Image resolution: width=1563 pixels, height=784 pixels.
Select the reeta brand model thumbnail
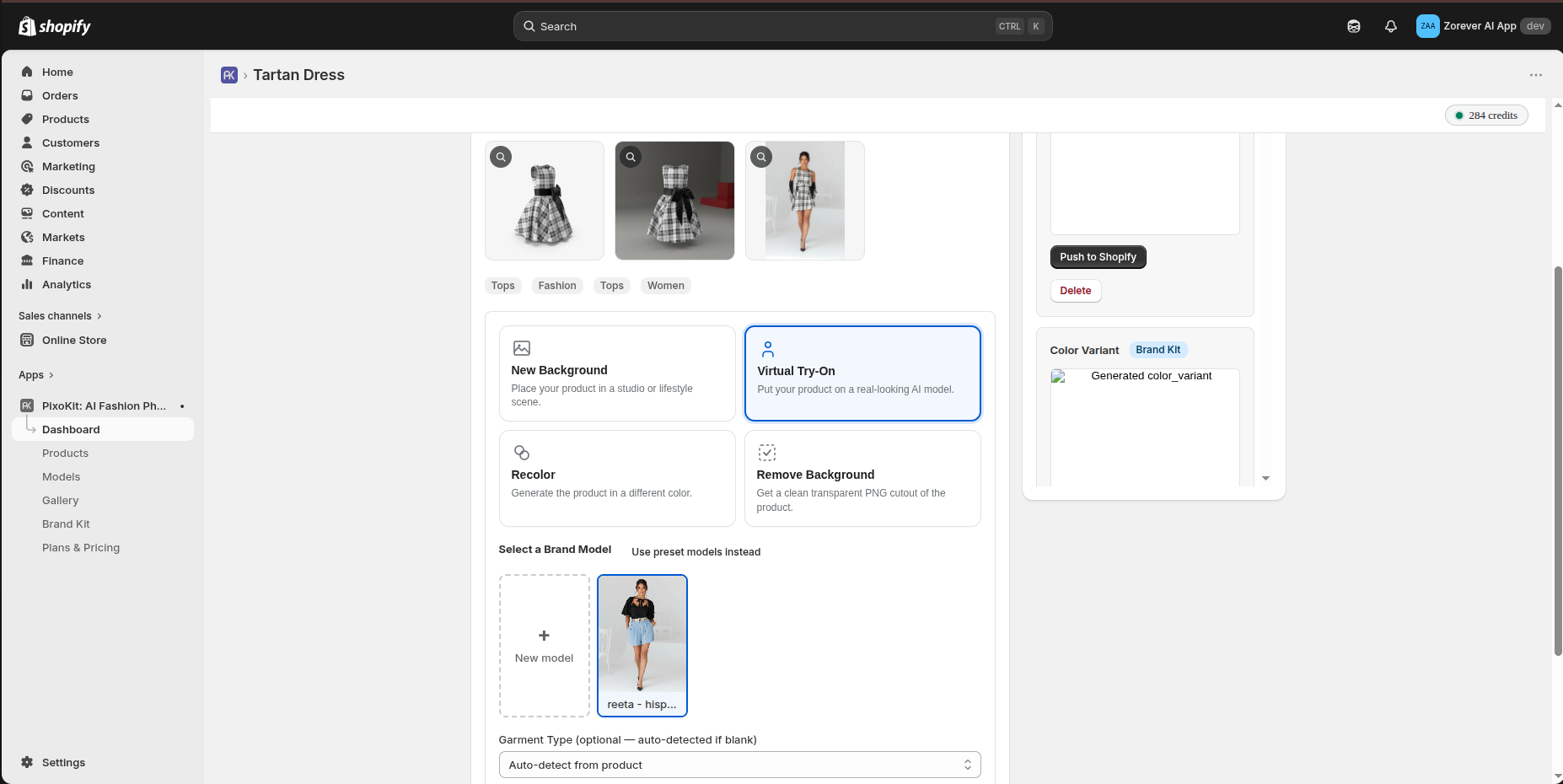642,646
